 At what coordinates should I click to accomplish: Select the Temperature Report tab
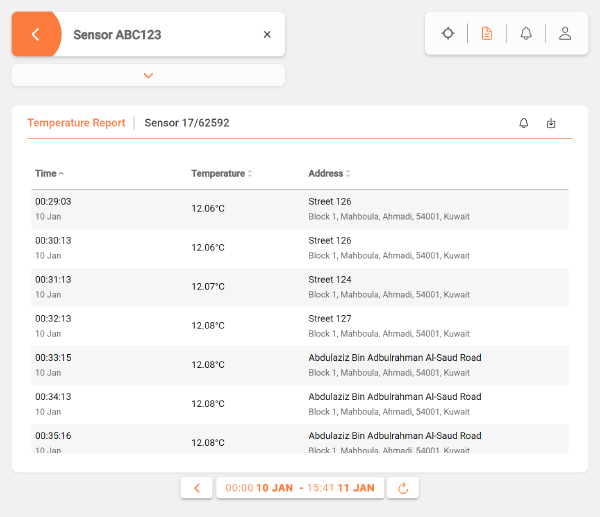(76, 123)
